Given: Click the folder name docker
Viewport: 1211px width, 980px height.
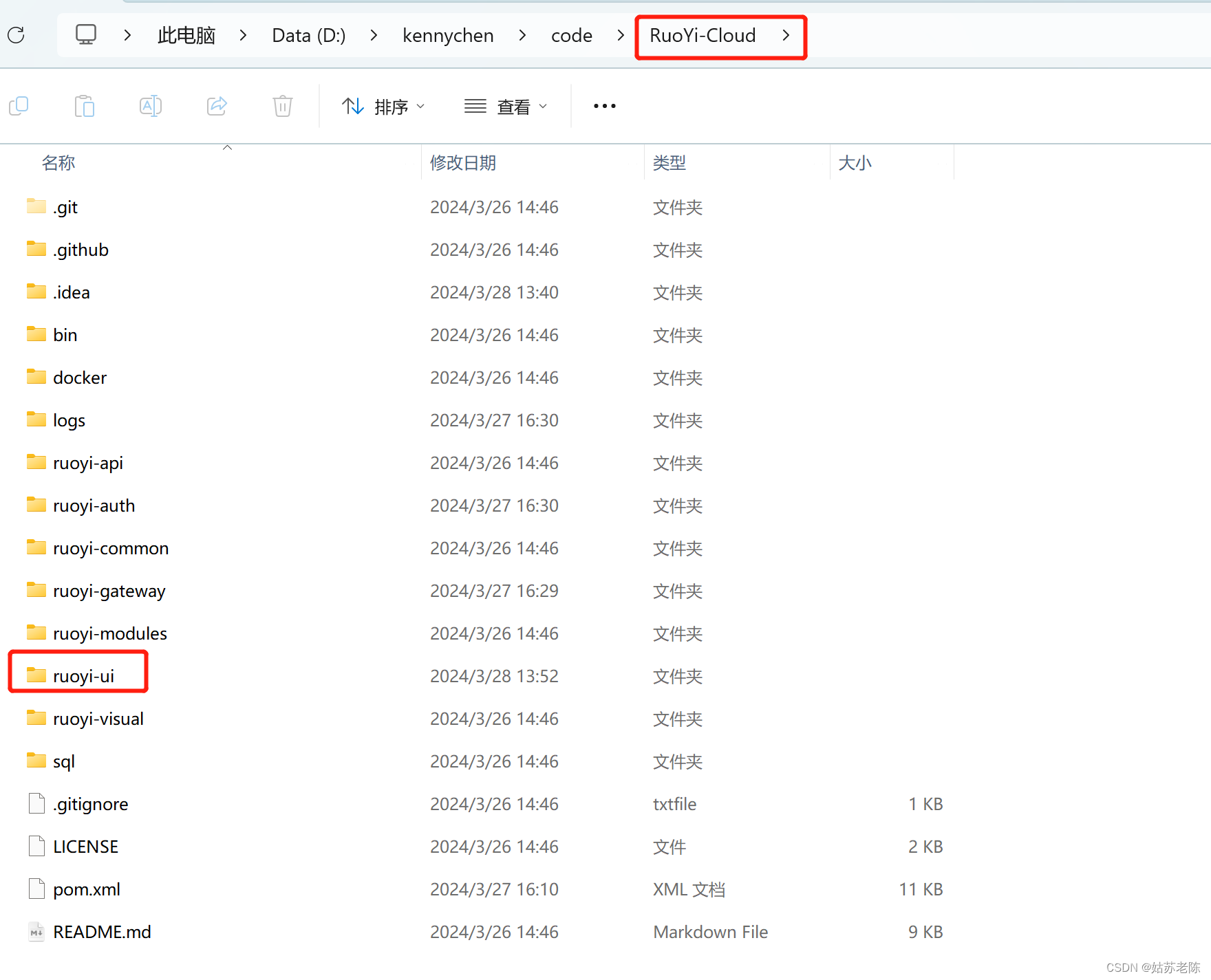Looking at the screenshot, I should (80, 378).
